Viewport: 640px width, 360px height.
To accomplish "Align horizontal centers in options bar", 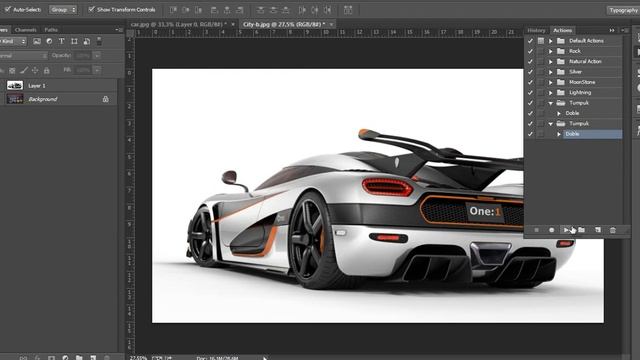I will pos(227,10).
